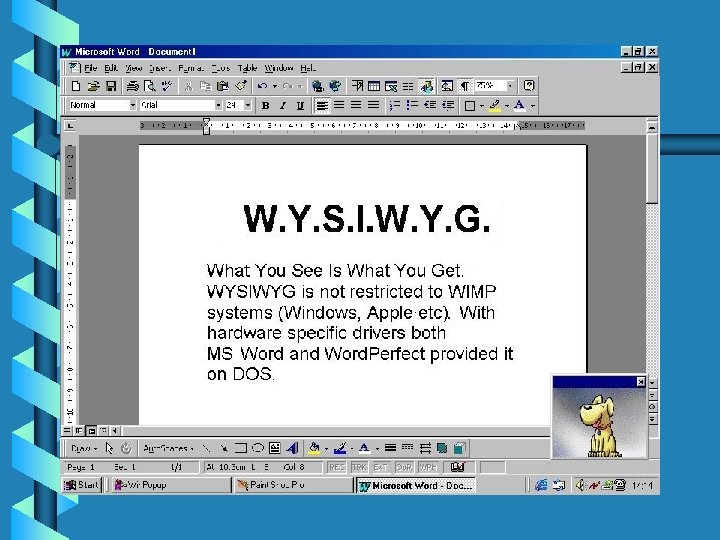The width and height of the screenshot is (720, 540).
Task: Open the Highlight color dropdown arrow
Action: (507, 106)
